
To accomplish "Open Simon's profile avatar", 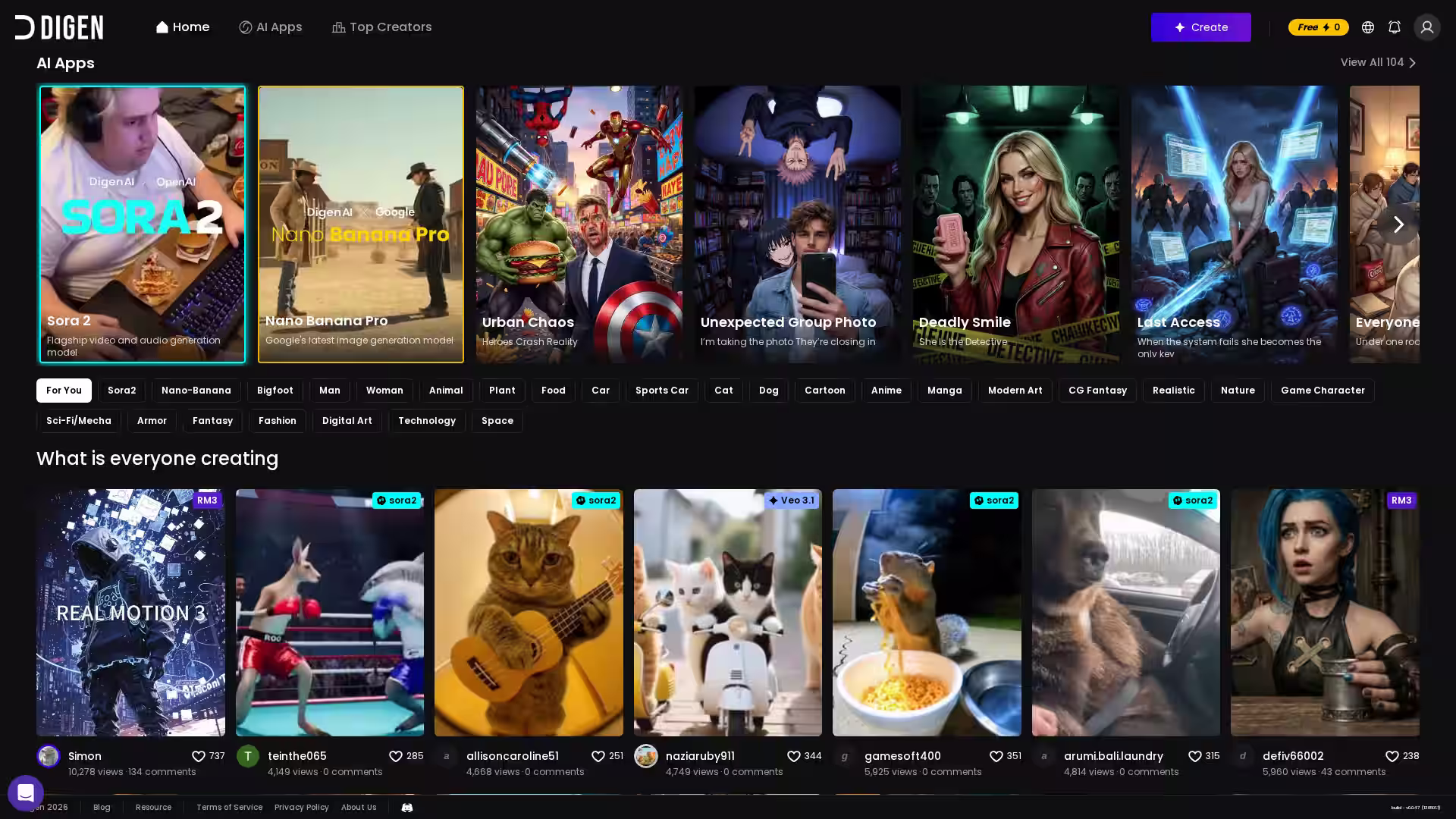I will 49,756.
